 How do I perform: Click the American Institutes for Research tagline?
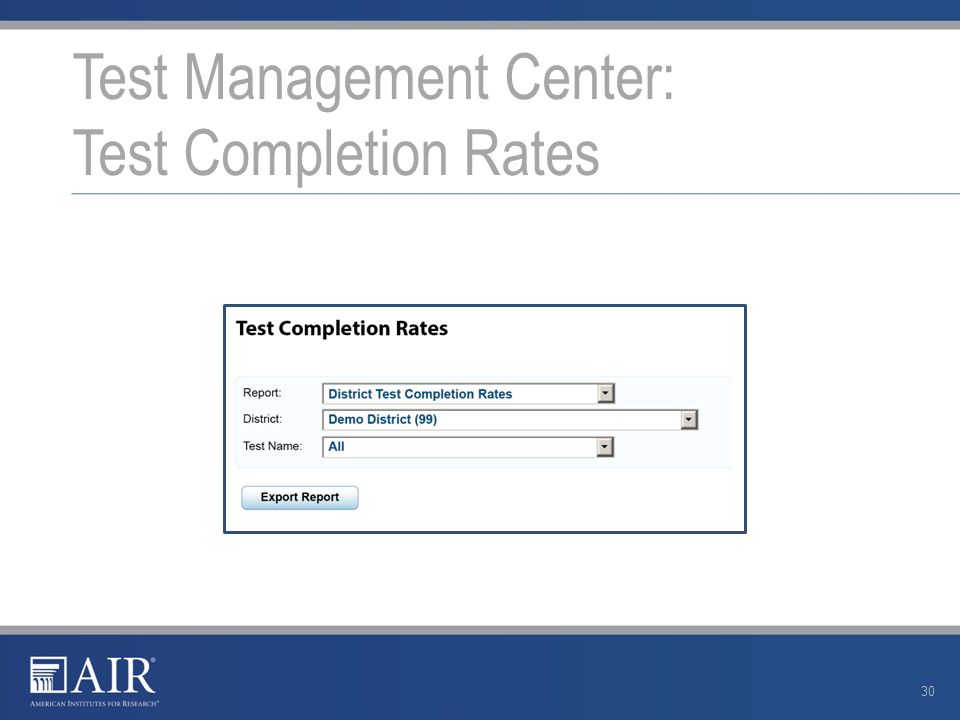pyautogui.click(x=94, y=703)
